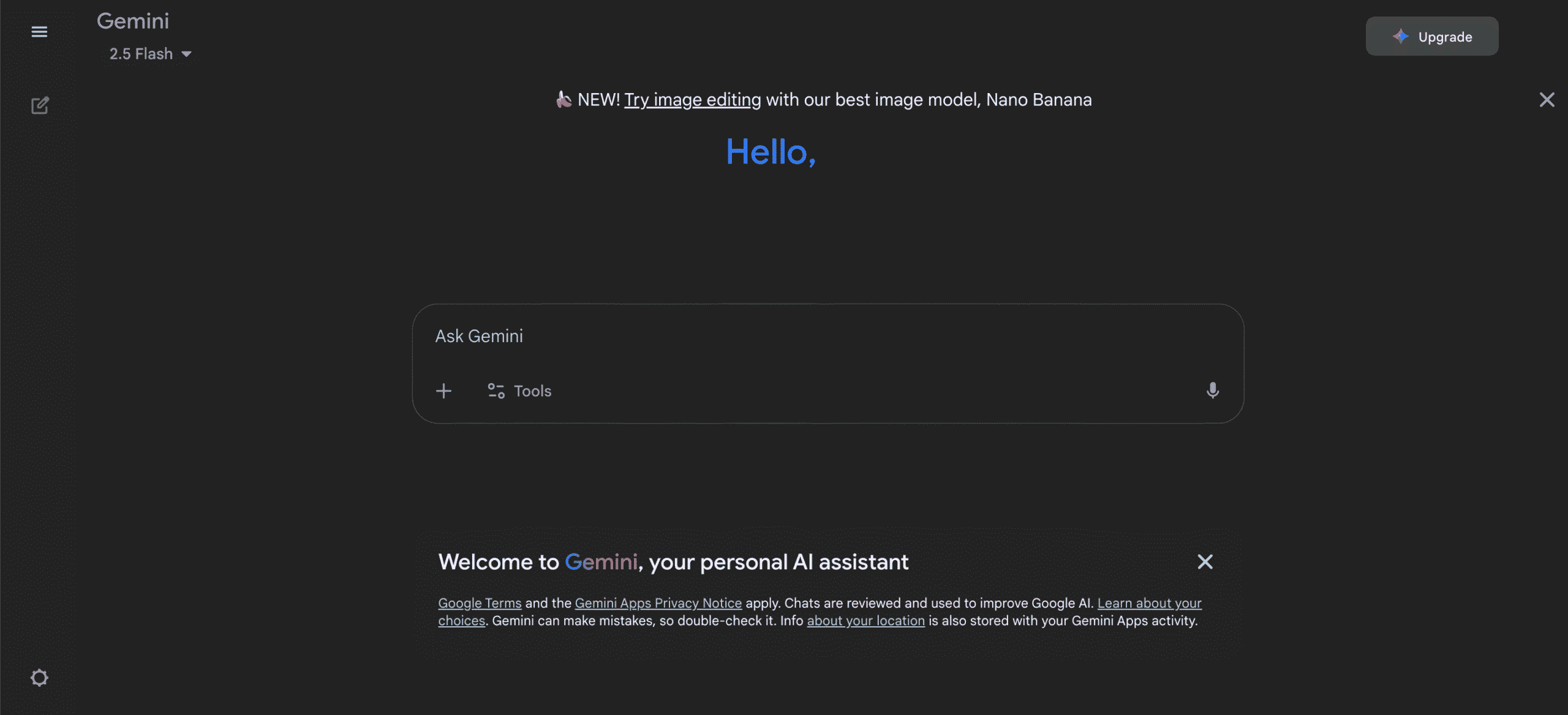Open the Tools options
Viewport: 1568px width, 715px height.
point(519,391)
